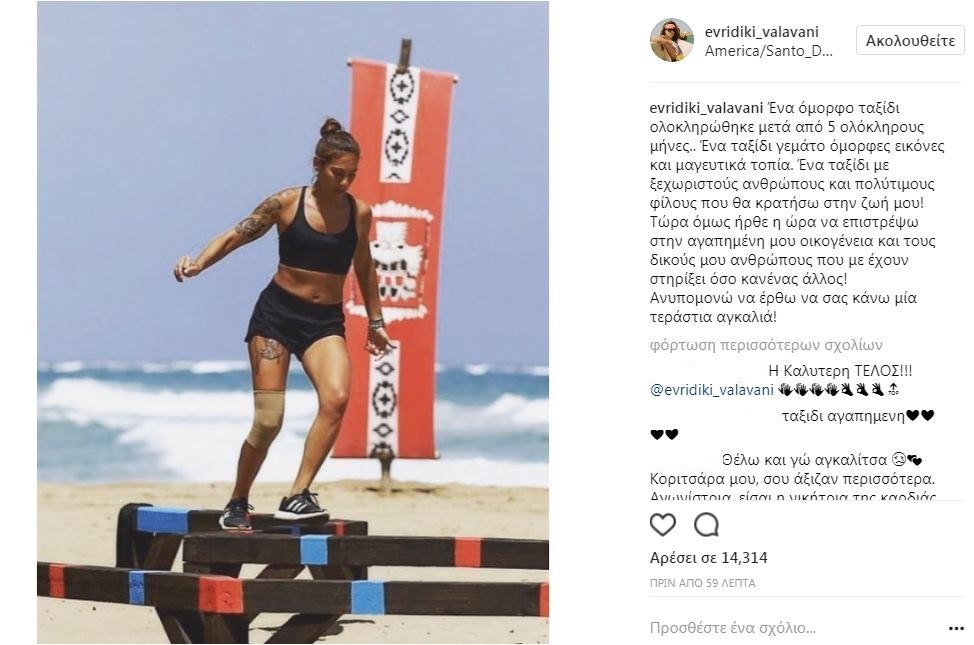Screen dimensions: 974x645
Task: Like the post with the heart icon
Action: pos(662,525)
